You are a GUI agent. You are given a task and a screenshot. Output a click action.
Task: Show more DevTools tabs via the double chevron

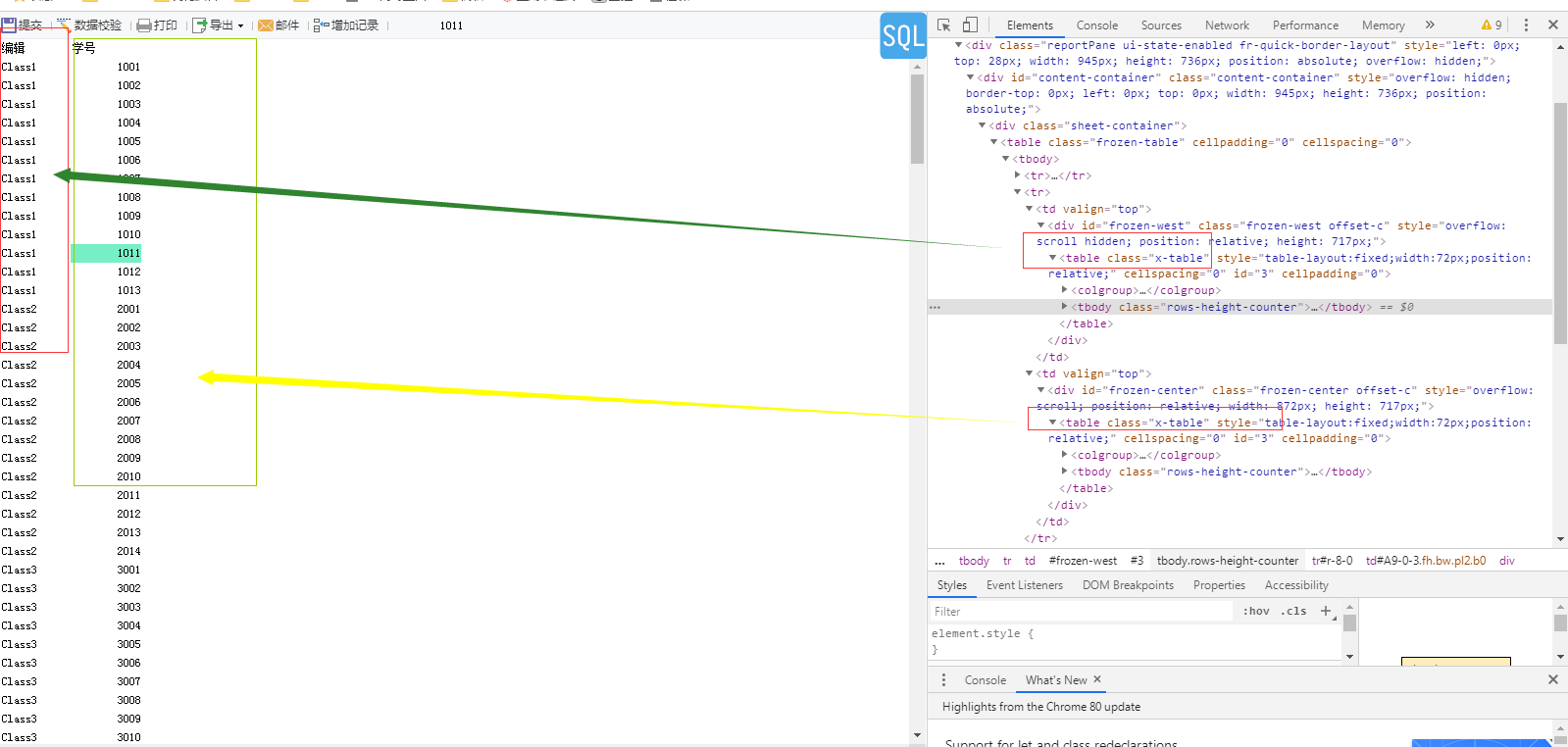coord(1430,25)
